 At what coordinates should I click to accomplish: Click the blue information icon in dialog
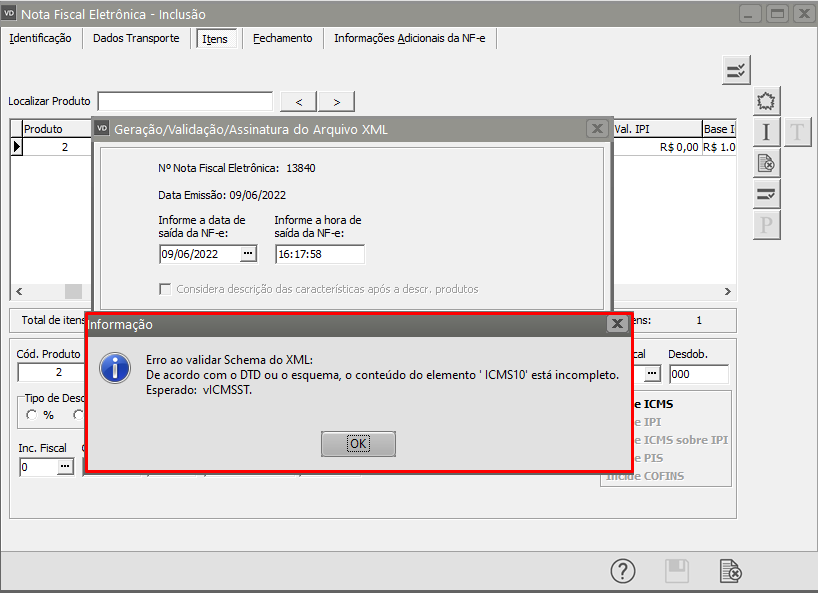tap(117, 368)
